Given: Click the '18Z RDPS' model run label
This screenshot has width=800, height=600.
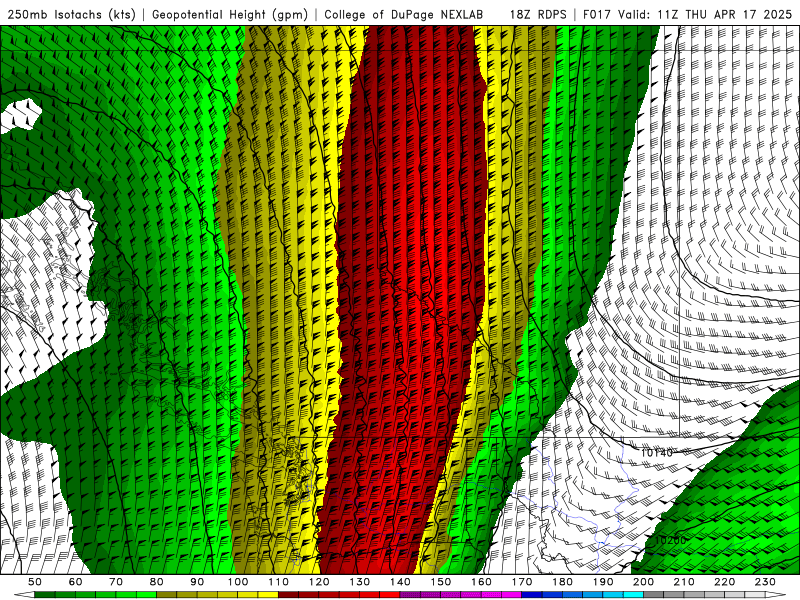Looking at the screenshot, I should click(538, 14).
